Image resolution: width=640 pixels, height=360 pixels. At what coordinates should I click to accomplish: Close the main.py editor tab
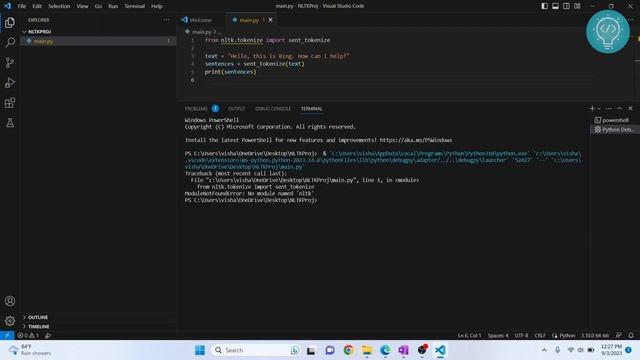pos(270,20)
